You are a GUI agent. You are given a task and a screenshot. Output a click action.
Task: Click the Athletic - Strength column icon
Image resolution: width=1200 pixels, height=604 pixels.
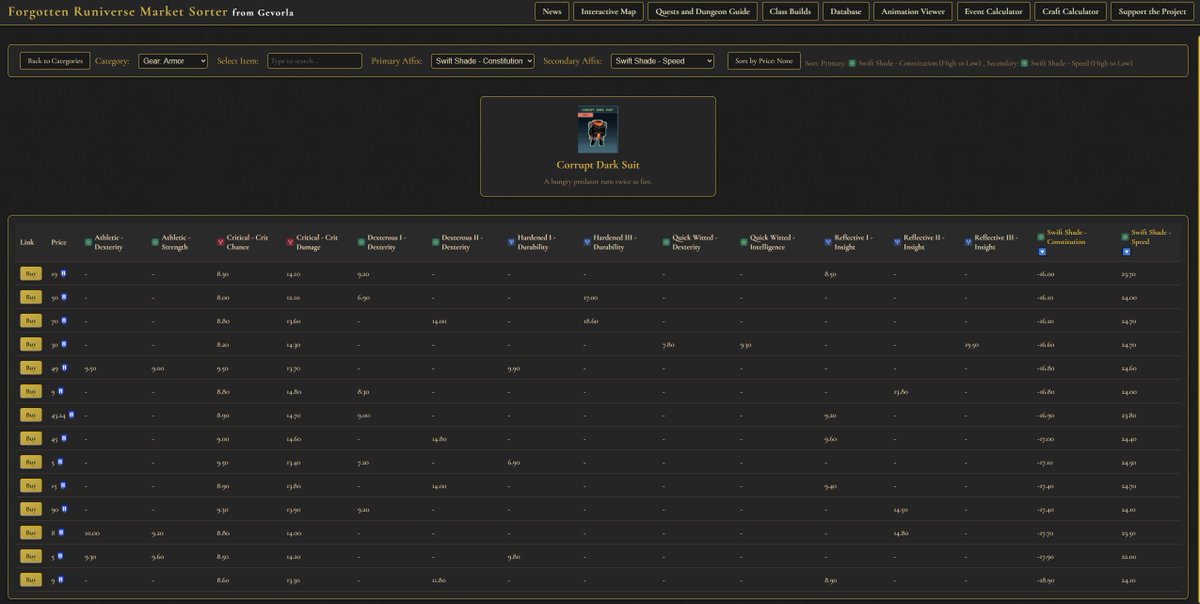(x=155, y=242)
